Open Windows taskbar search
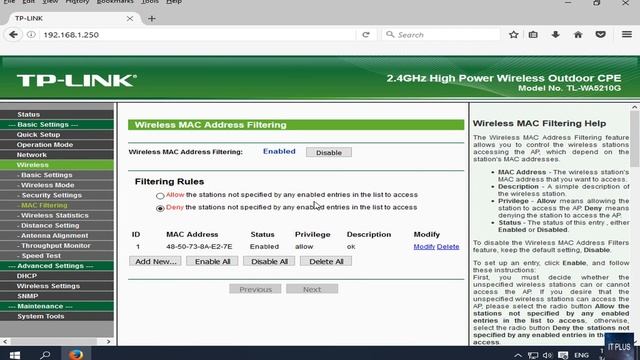640x360 pixels. tap(45, 355)
